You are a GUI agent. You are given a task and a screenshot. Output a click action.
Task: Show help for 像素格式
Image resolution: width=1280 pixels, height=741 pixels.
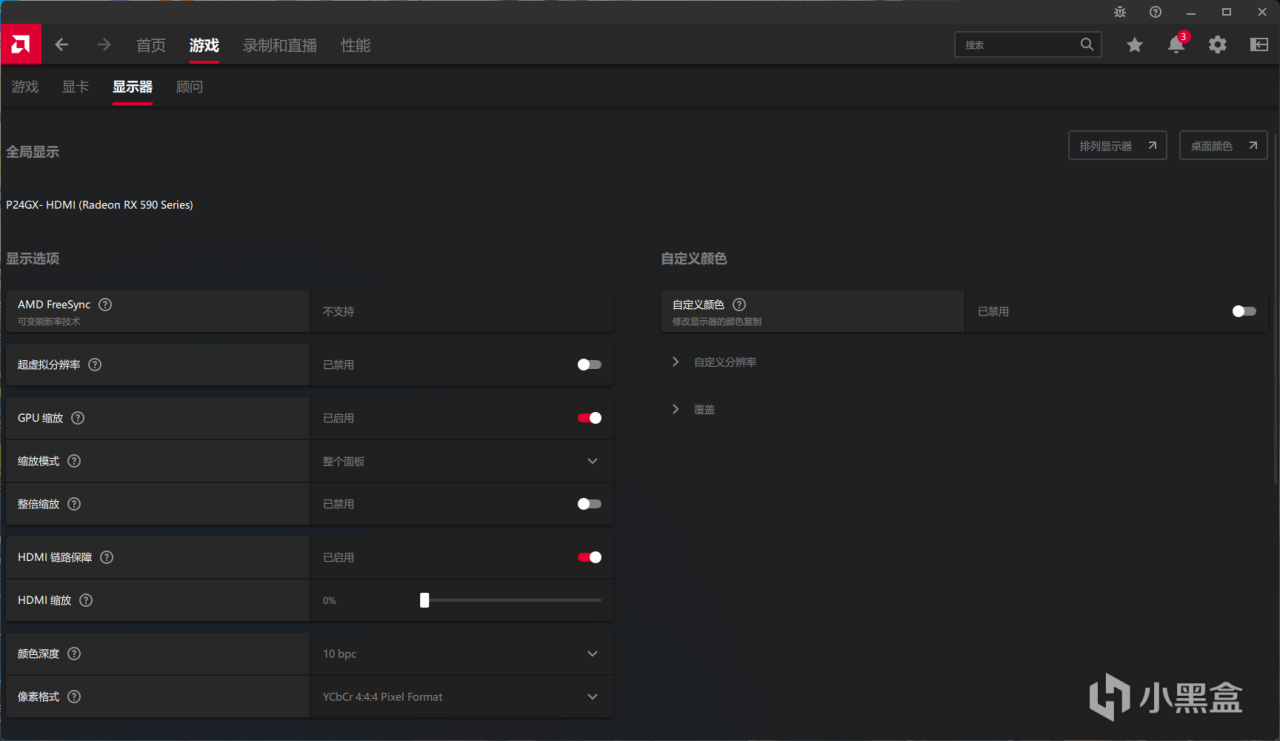(74, 696)
